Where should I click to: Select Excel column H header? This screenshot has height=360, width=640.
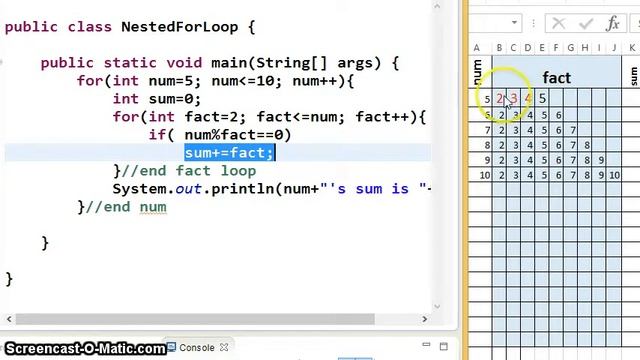click(x=585, y=48)
